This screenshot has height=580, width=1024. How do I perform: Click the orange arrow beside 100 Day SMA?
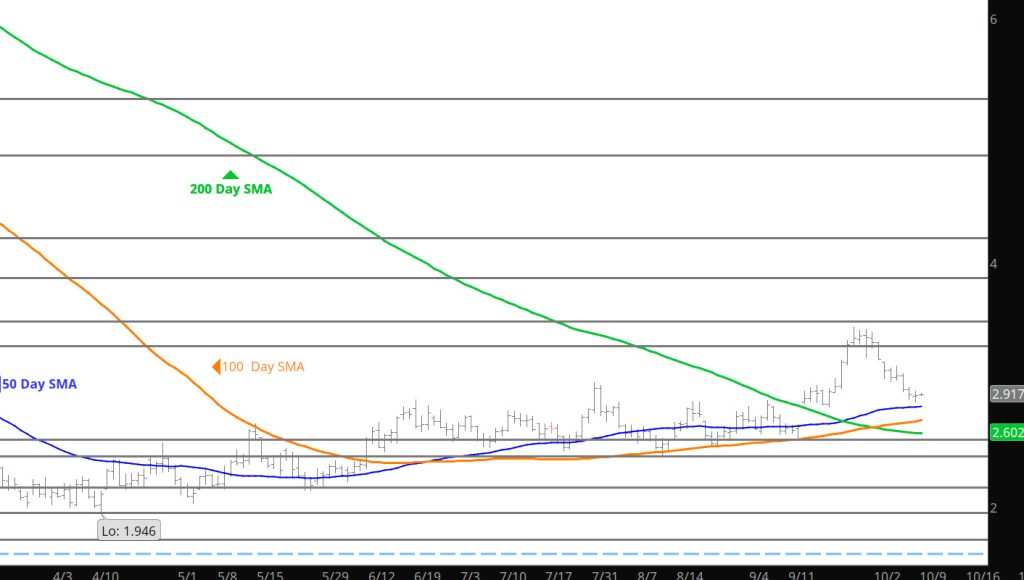(215, 367)
